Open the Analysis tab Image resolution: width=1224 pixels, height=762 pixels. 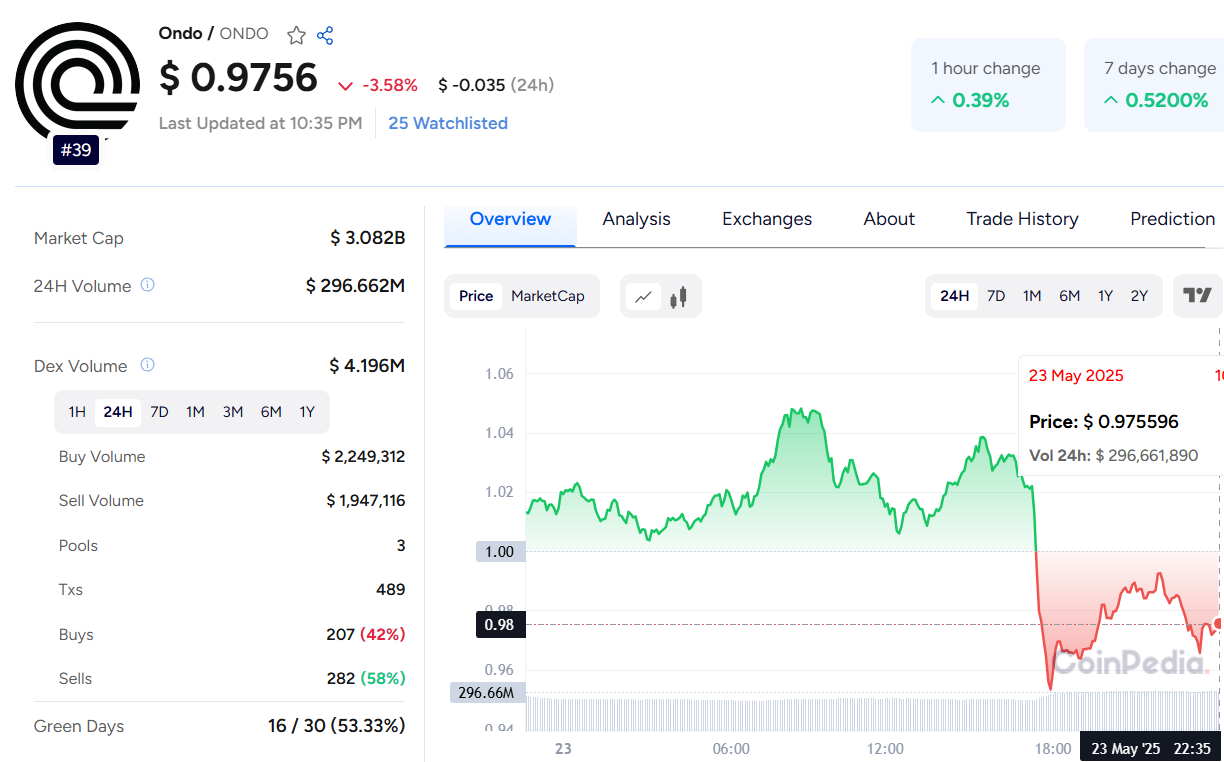click(x=636, y=219)
